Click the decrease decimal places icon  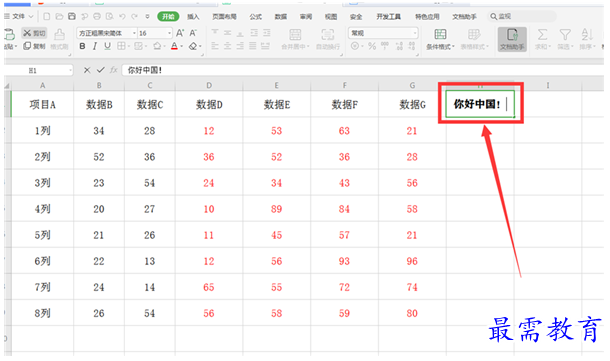click(x=412, y=46)
